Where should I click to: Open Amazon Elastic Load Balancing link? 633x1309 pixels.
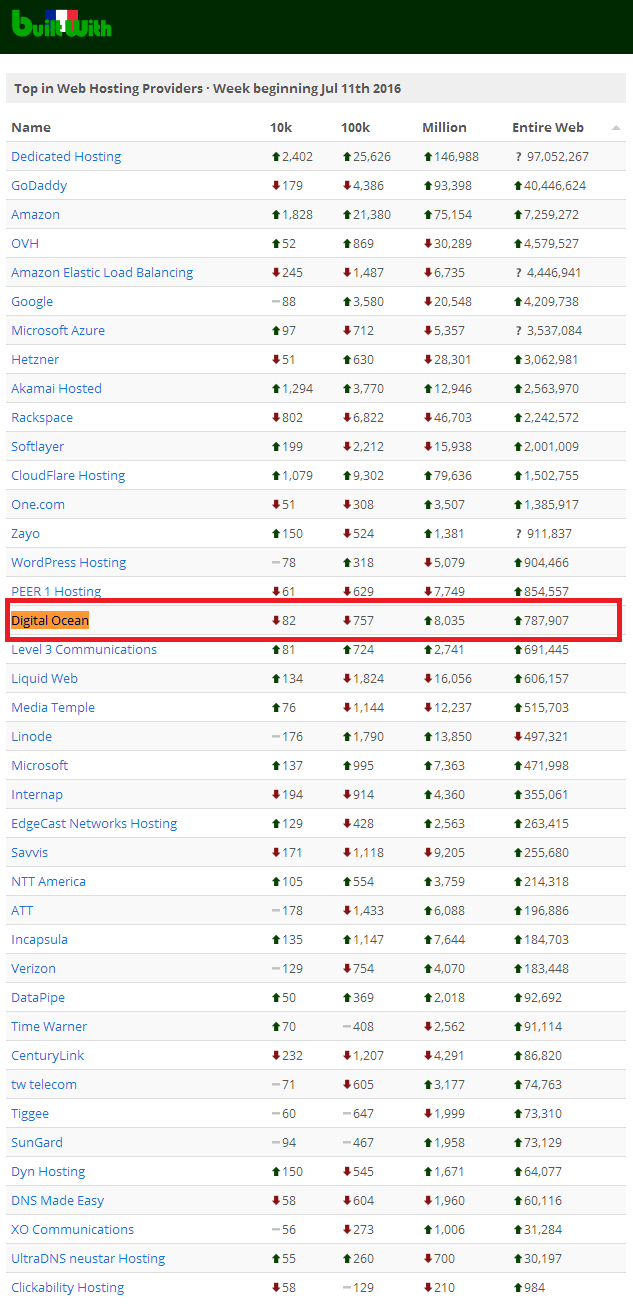click(x=102, y=272)
